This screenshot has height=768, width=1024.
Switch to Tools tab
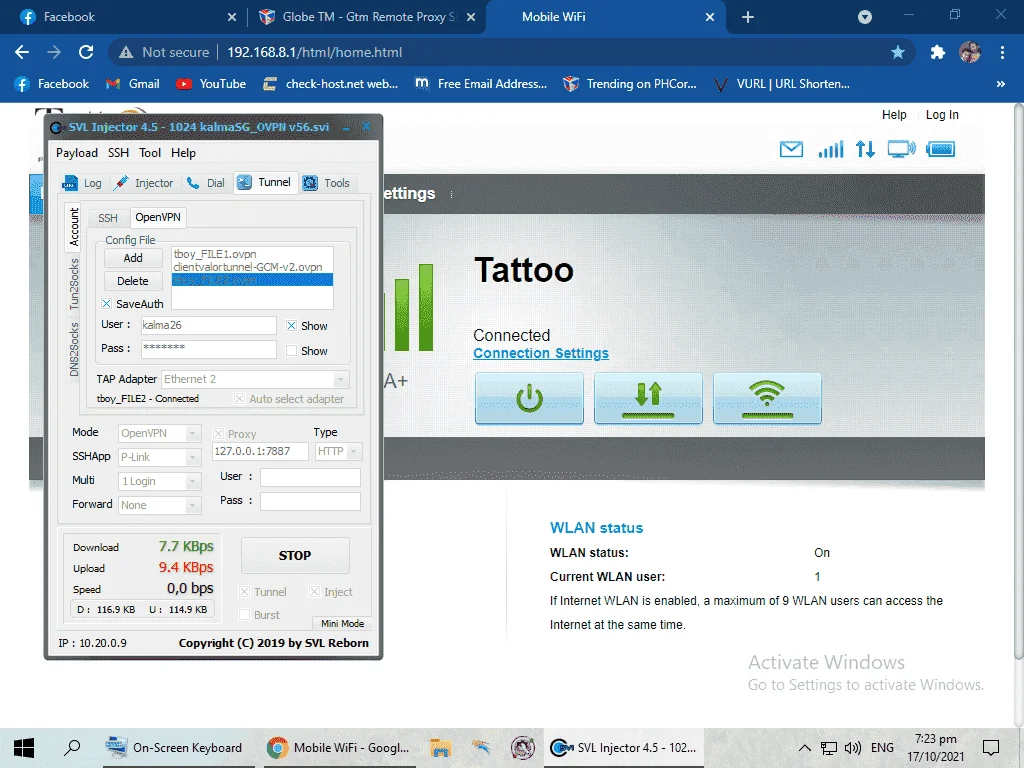tap(327, 184)
